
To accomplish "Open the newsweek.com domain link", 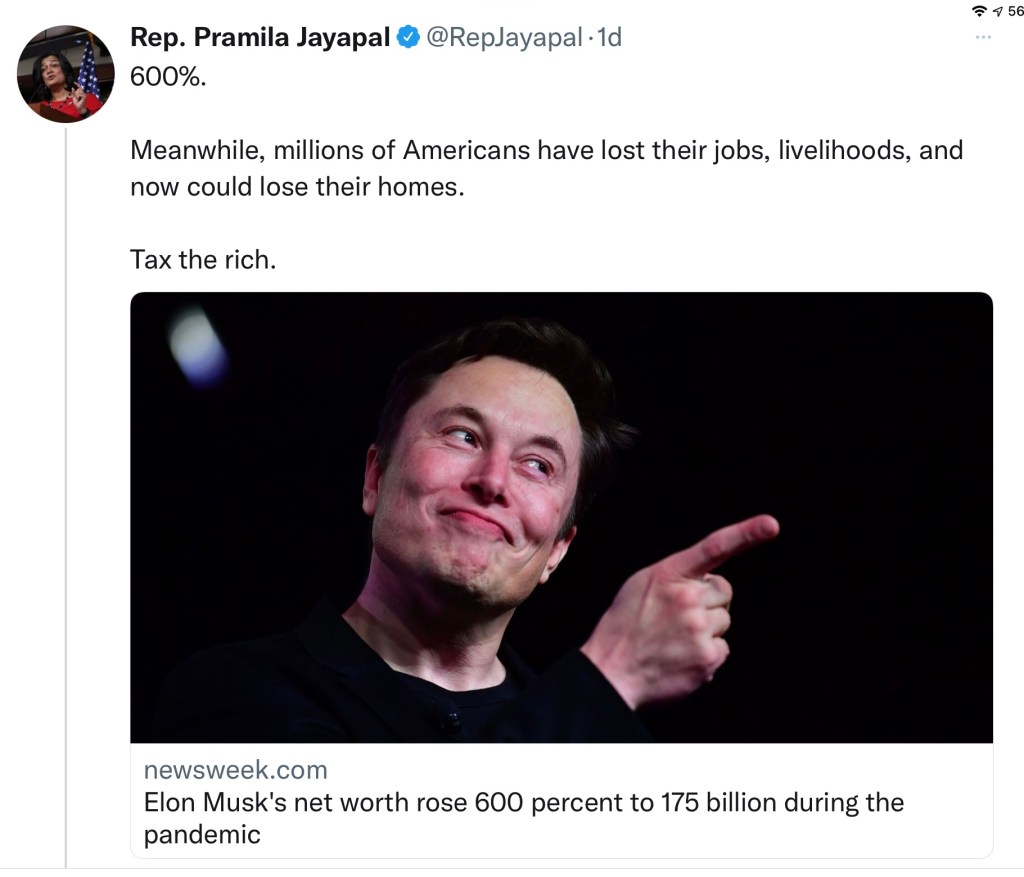I will pyautogui.click(x=235, y=769).
